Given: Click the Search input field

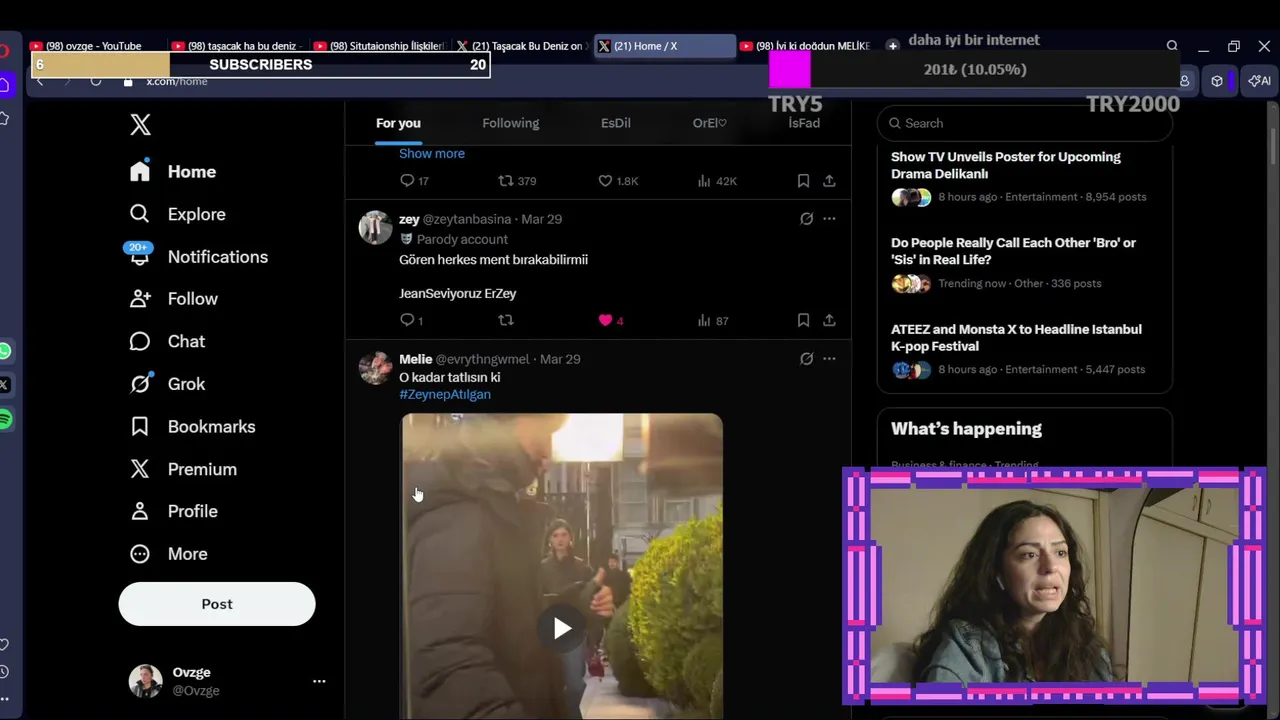Looking at the screenshot, I should 1024,123.
